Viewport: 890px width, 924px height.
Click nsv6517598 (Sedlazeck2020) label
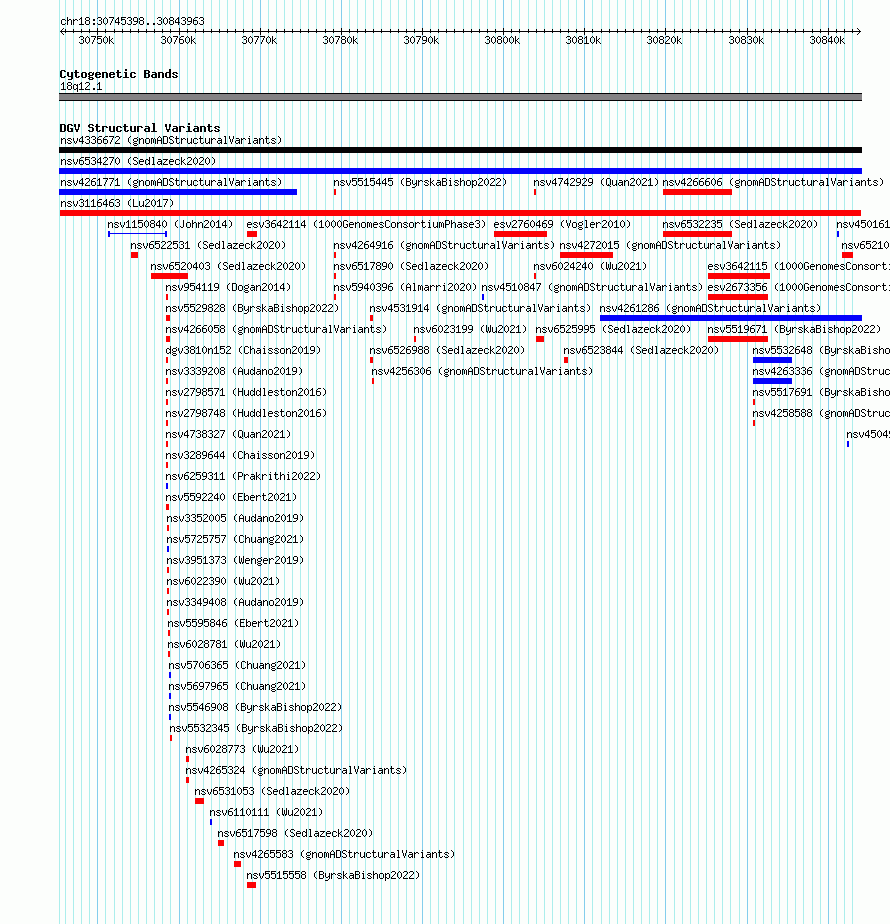click(x=295, y=834)
